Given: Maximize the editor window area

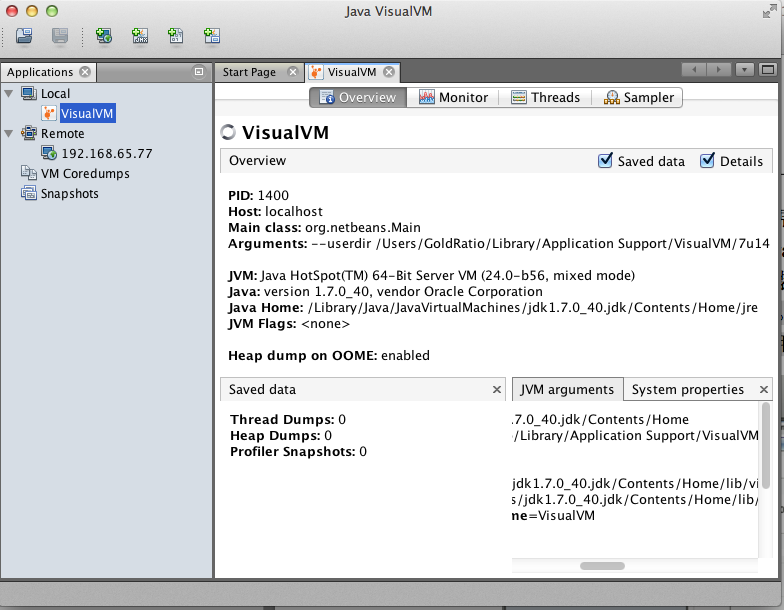Looking at the screenshot, I should tap(768, 70).
